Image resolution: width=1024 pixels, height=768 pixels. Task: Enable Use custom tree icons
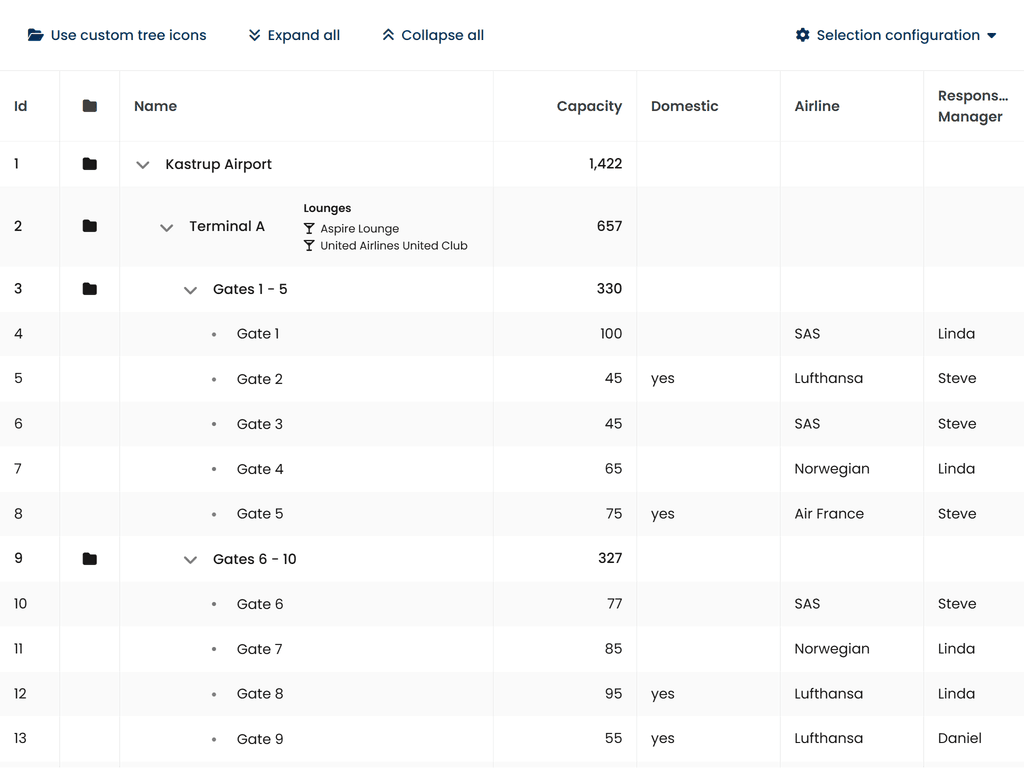(117, 35)
